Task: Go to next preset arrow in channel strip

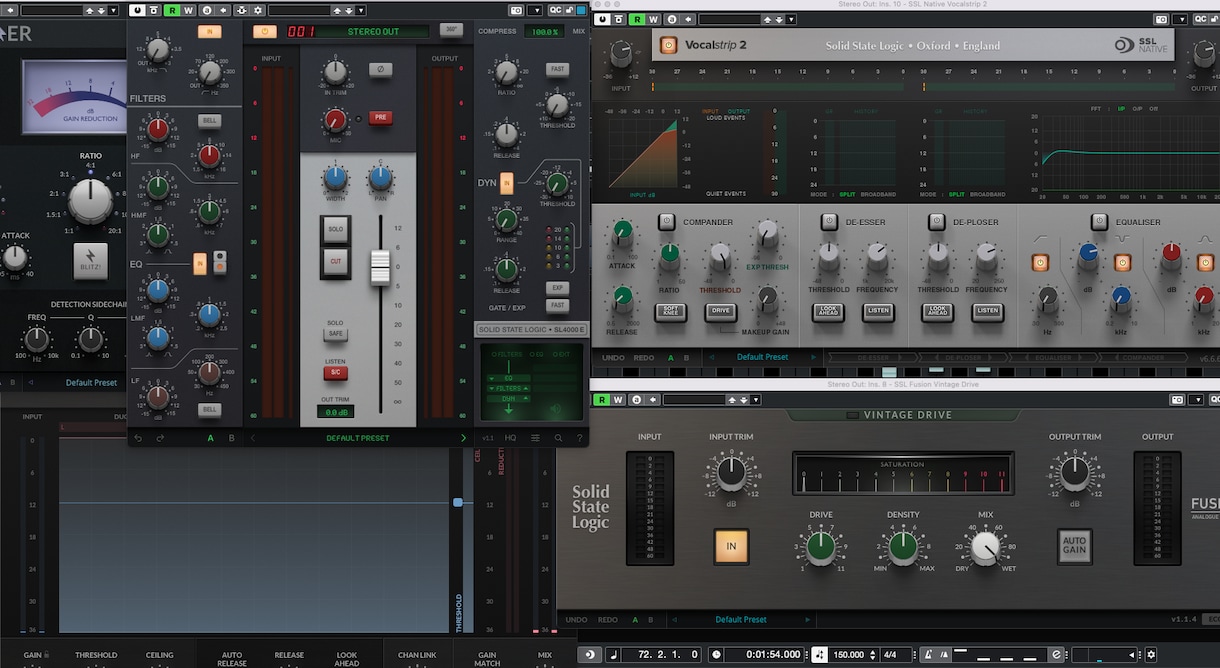Action: pyautogui.click(x=463, y=438)
